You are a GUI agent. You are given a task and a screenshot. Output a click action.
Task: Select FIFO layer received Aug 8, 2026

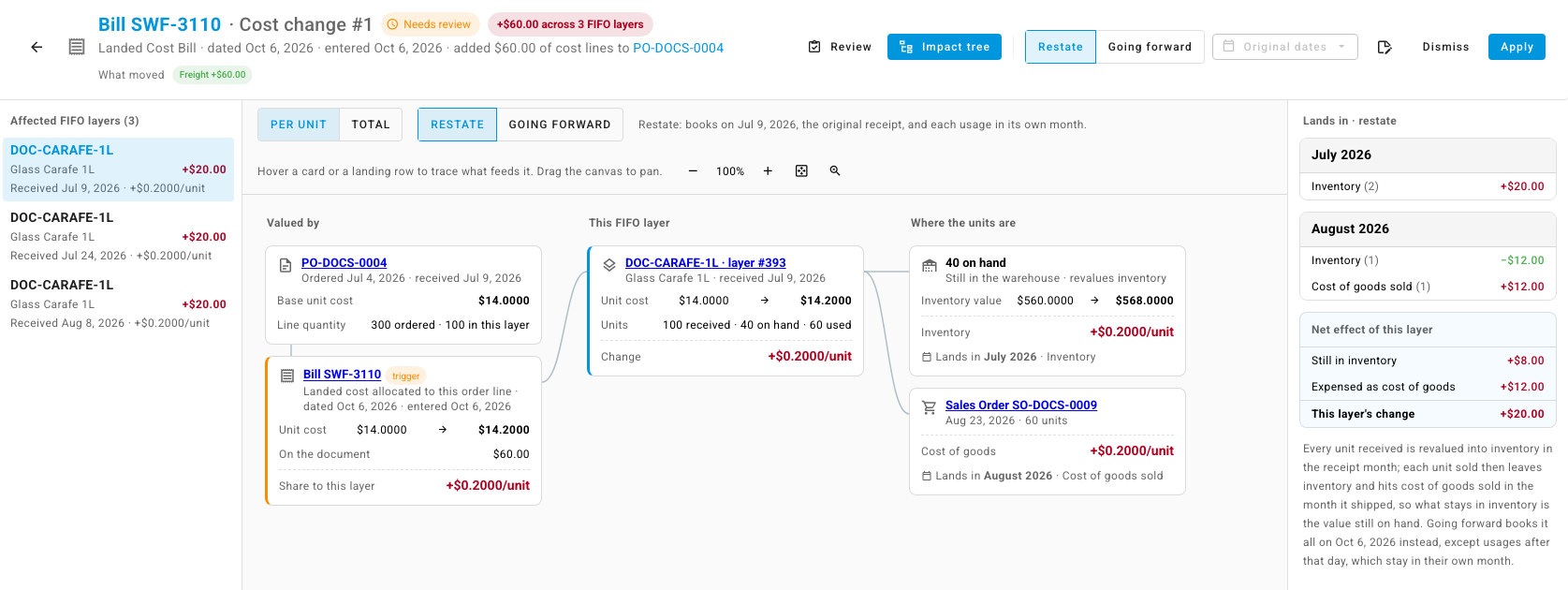[x=118, y=304]
